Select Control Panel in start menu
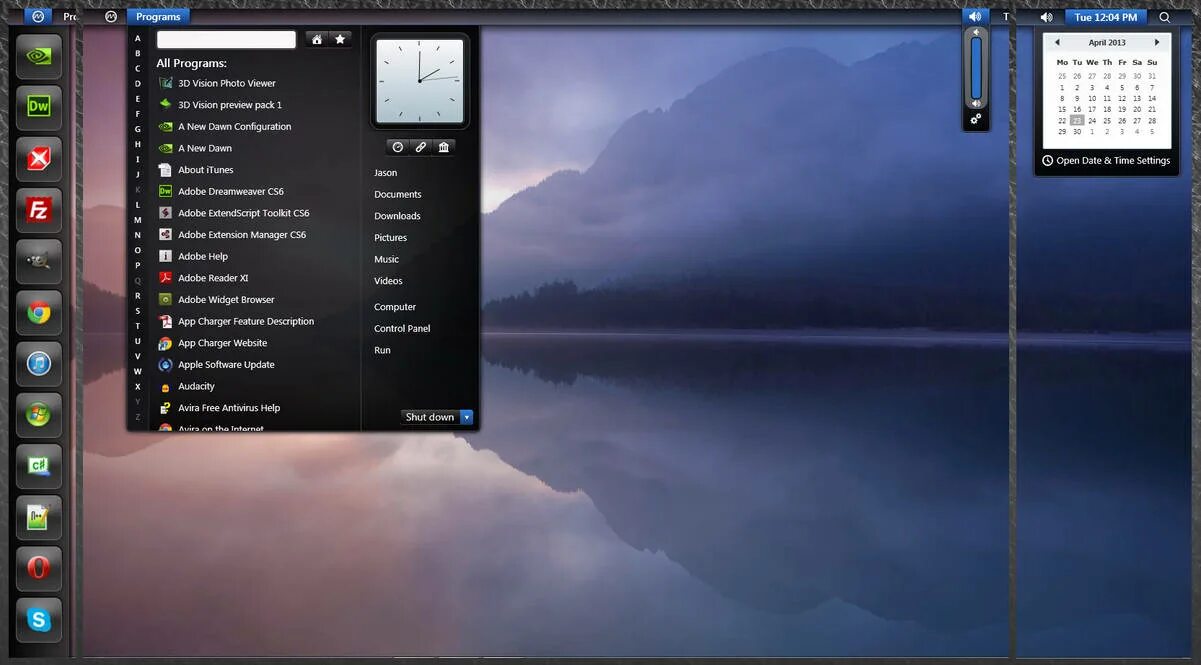 pyautogui.click(x=402, y=328)
